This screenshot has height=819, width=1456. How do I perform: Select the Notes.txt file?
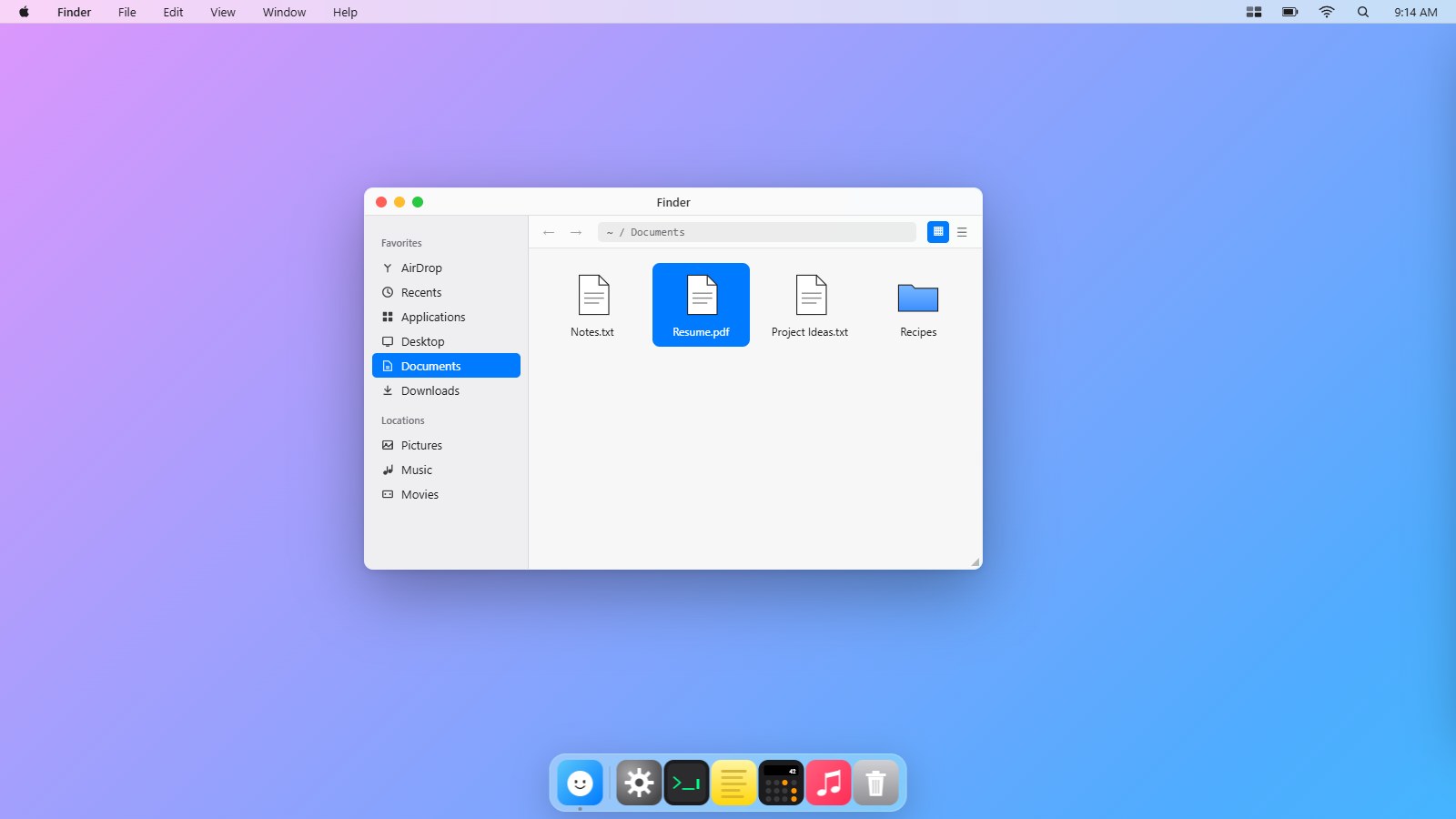pos(592,305)
